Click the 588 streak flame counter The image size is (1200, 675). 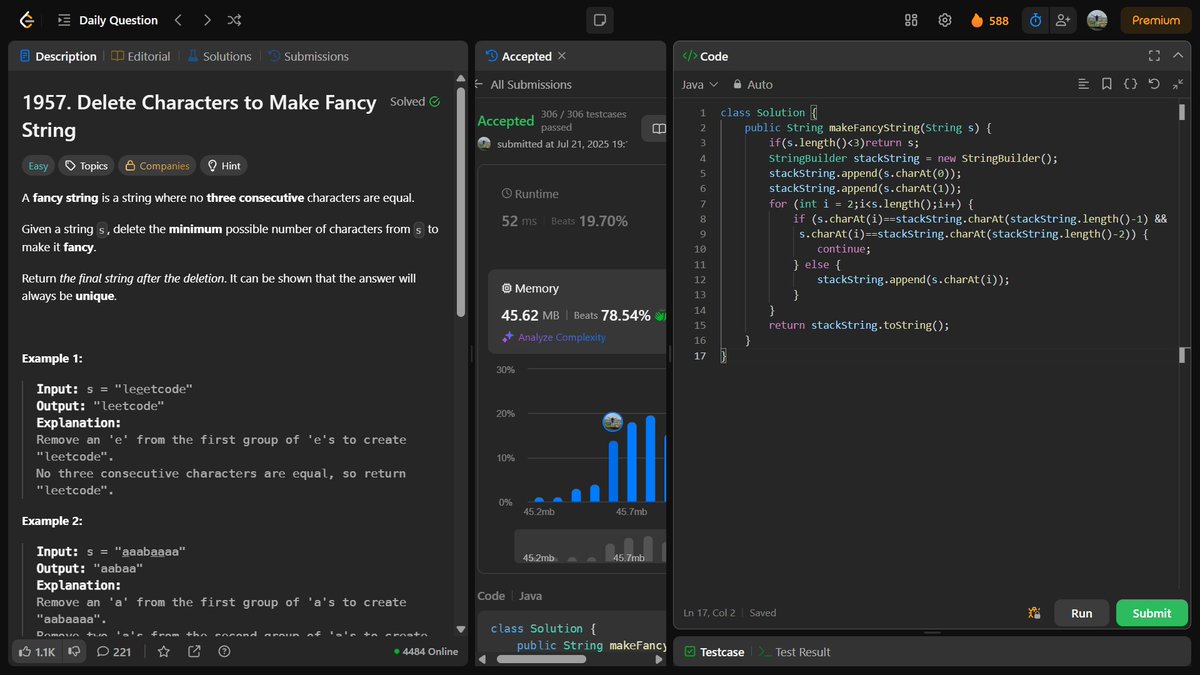(989, 20)
